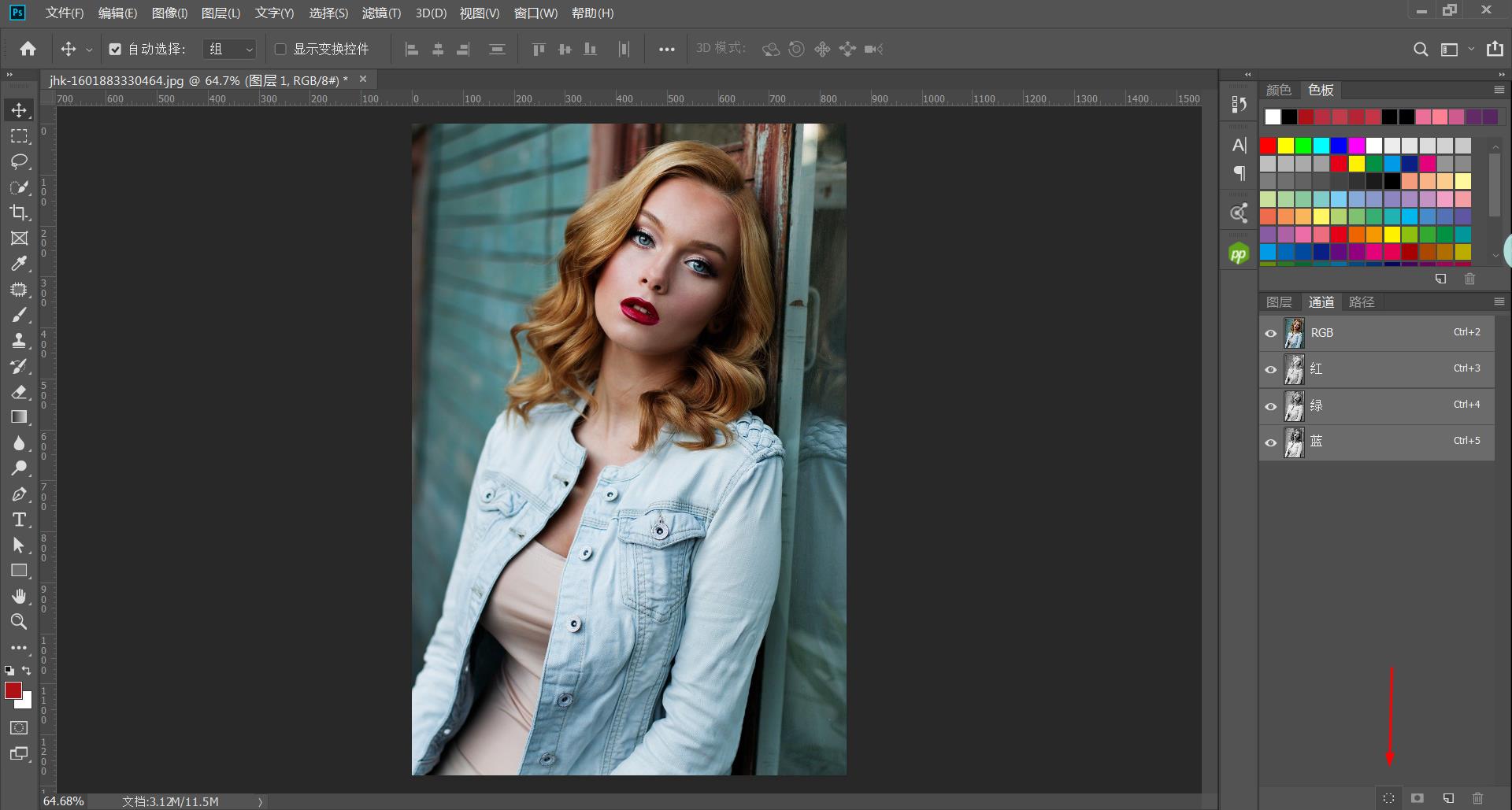Switch to the 路径 tab
Viewport: 1512px width, 810px height.
tap(1362, 301)
